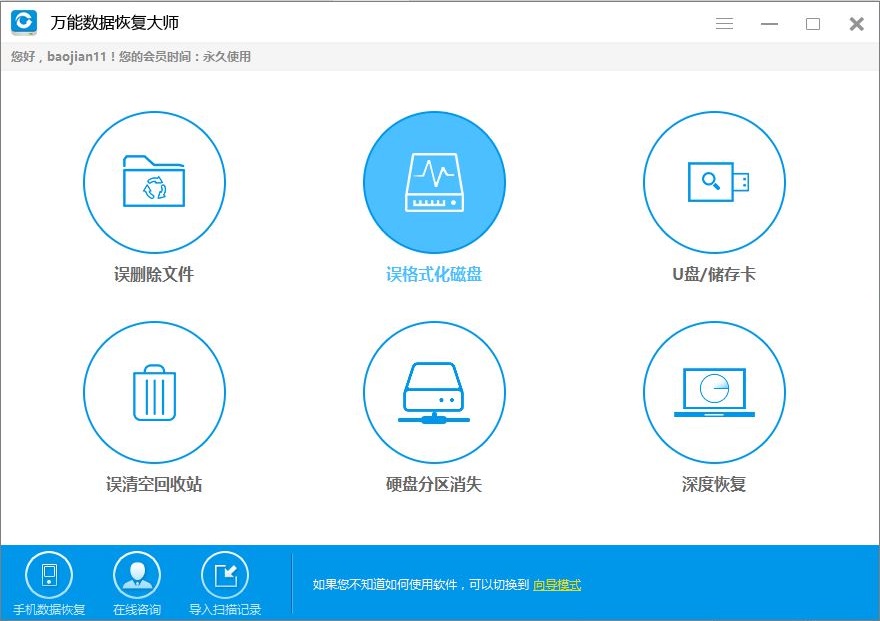This screenshot has width=880, height=621.
Task: Click the 误清空回收站 label
Action: [154, 484]
